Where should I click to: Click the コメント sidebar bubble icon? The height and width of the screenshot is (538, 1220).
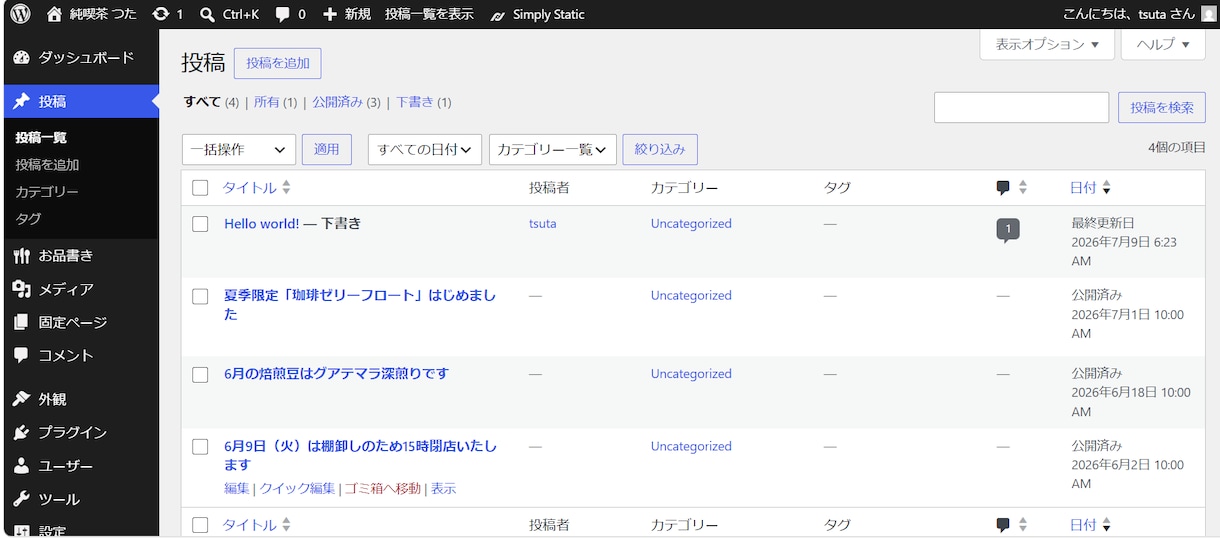tap(22, 355)
